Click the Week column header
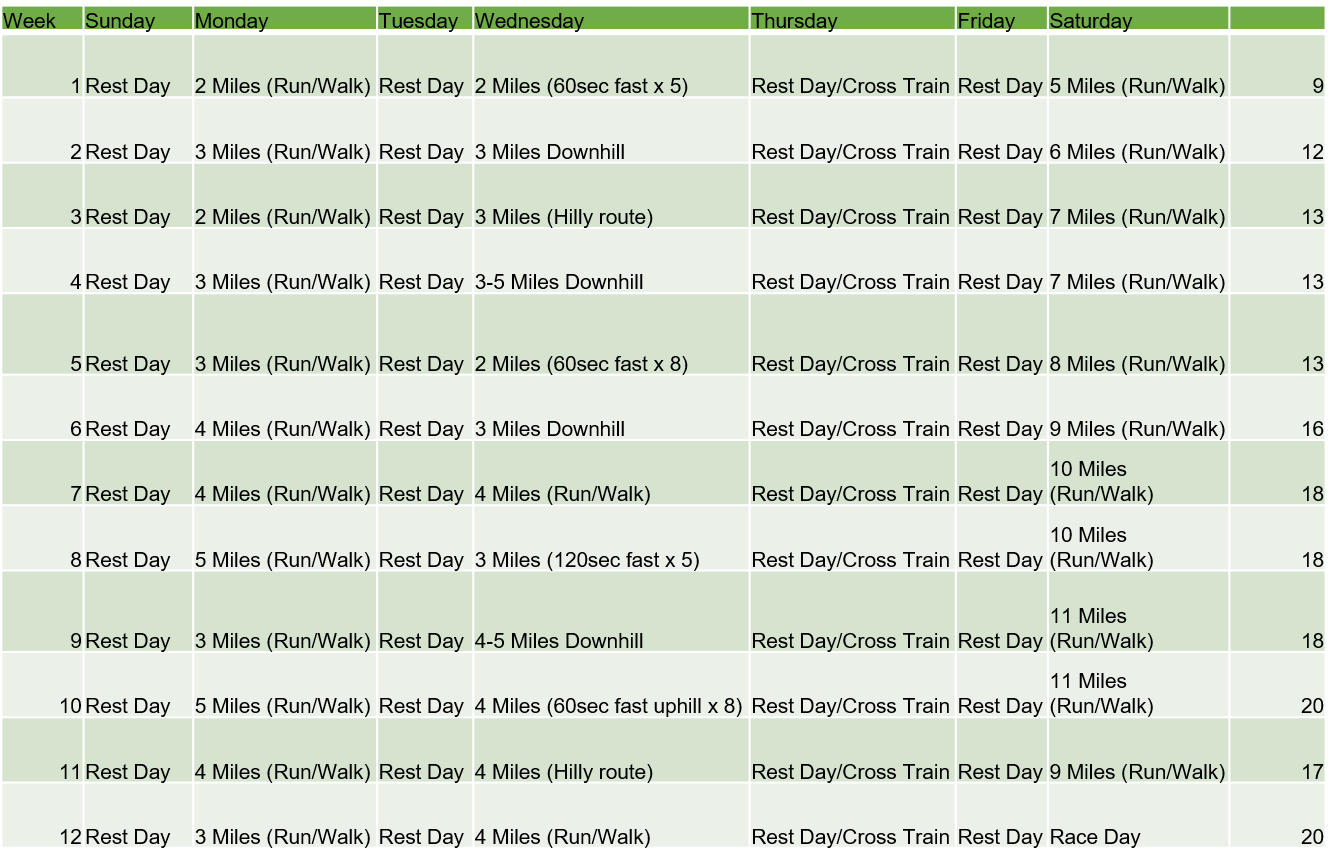The image size is (1330, 861). pos(41,20)
